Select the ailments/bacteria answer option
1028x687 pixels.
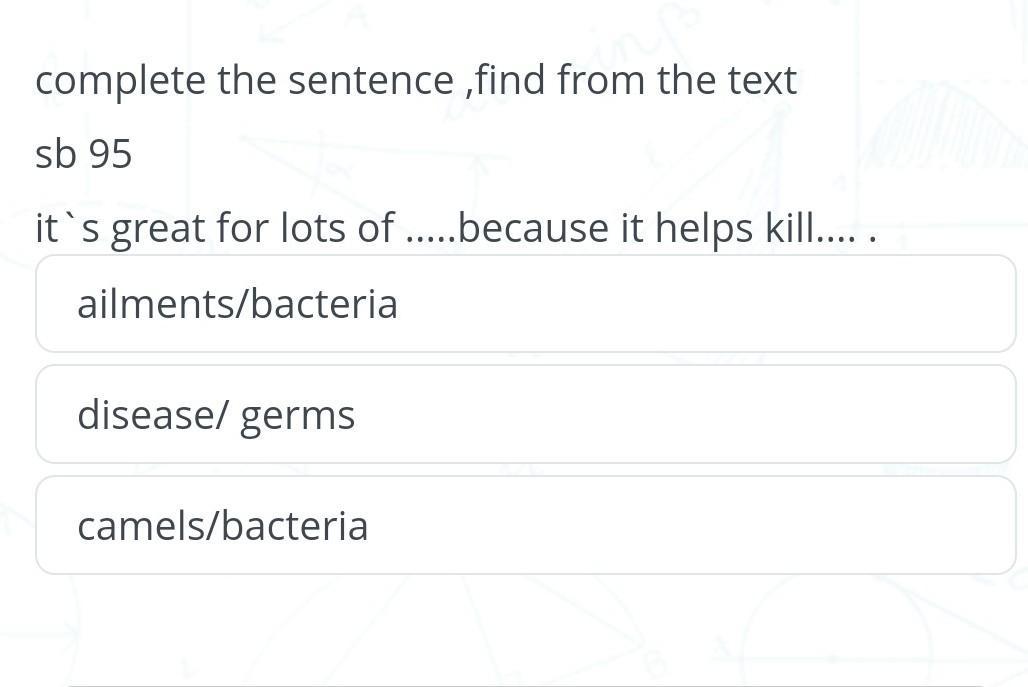(x=525, y=304)
